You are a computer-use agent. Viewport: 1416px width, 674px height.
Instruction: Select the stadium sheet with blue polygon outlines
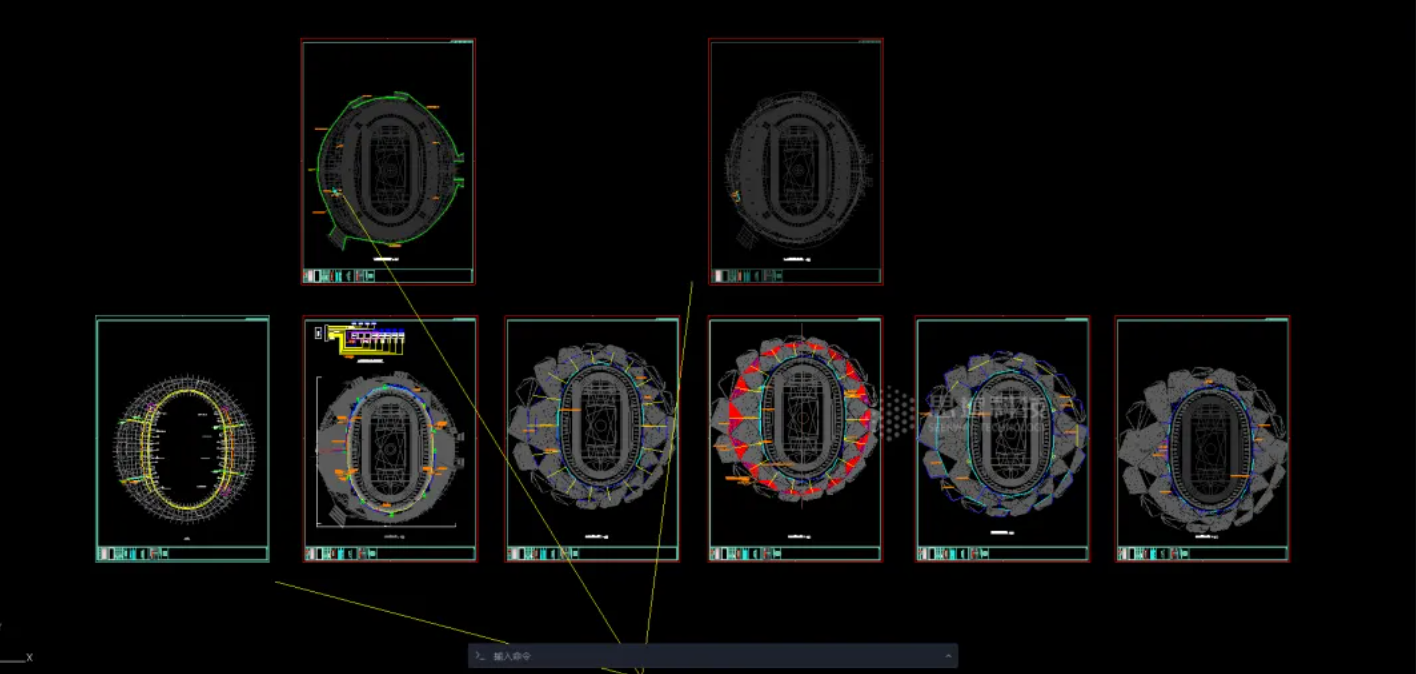coord(1002,439)
